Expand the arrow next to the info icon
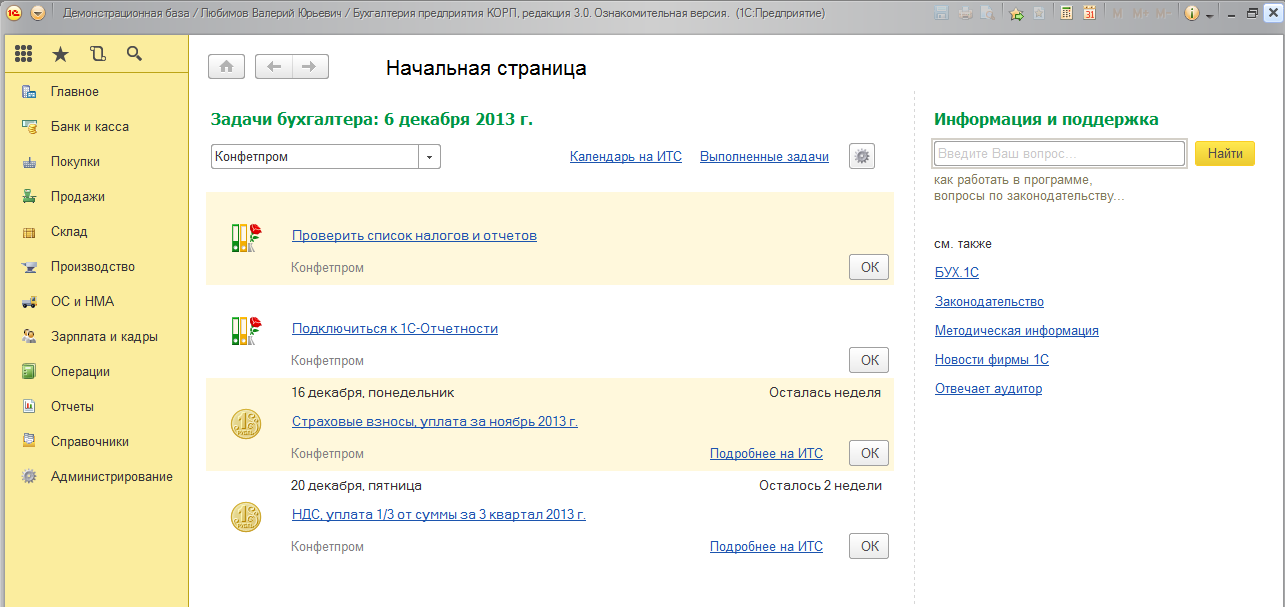Viewport: 1285px width, 607px height. [x=1210, y=15]
